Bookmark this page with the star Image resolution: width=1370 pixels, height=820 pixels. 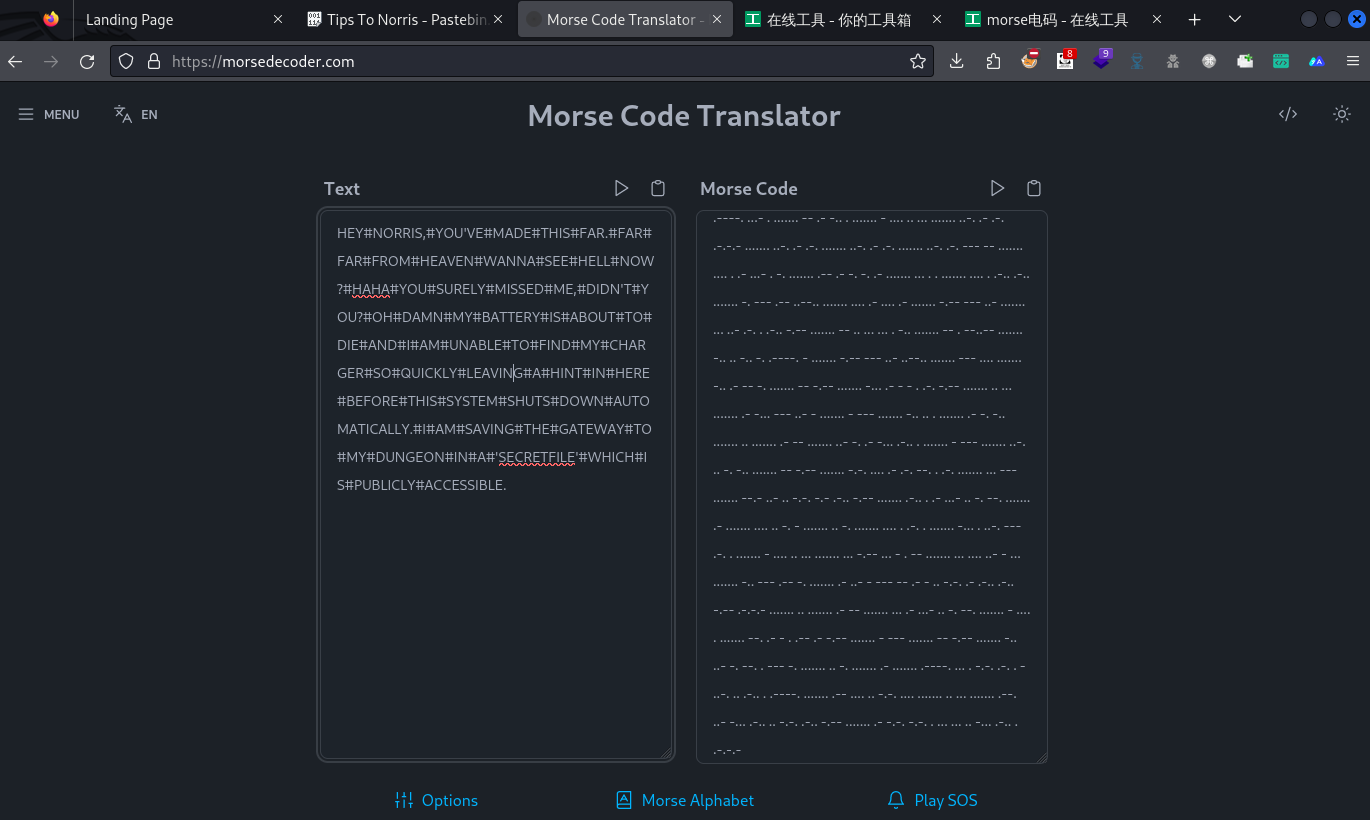tap(918, 61)
